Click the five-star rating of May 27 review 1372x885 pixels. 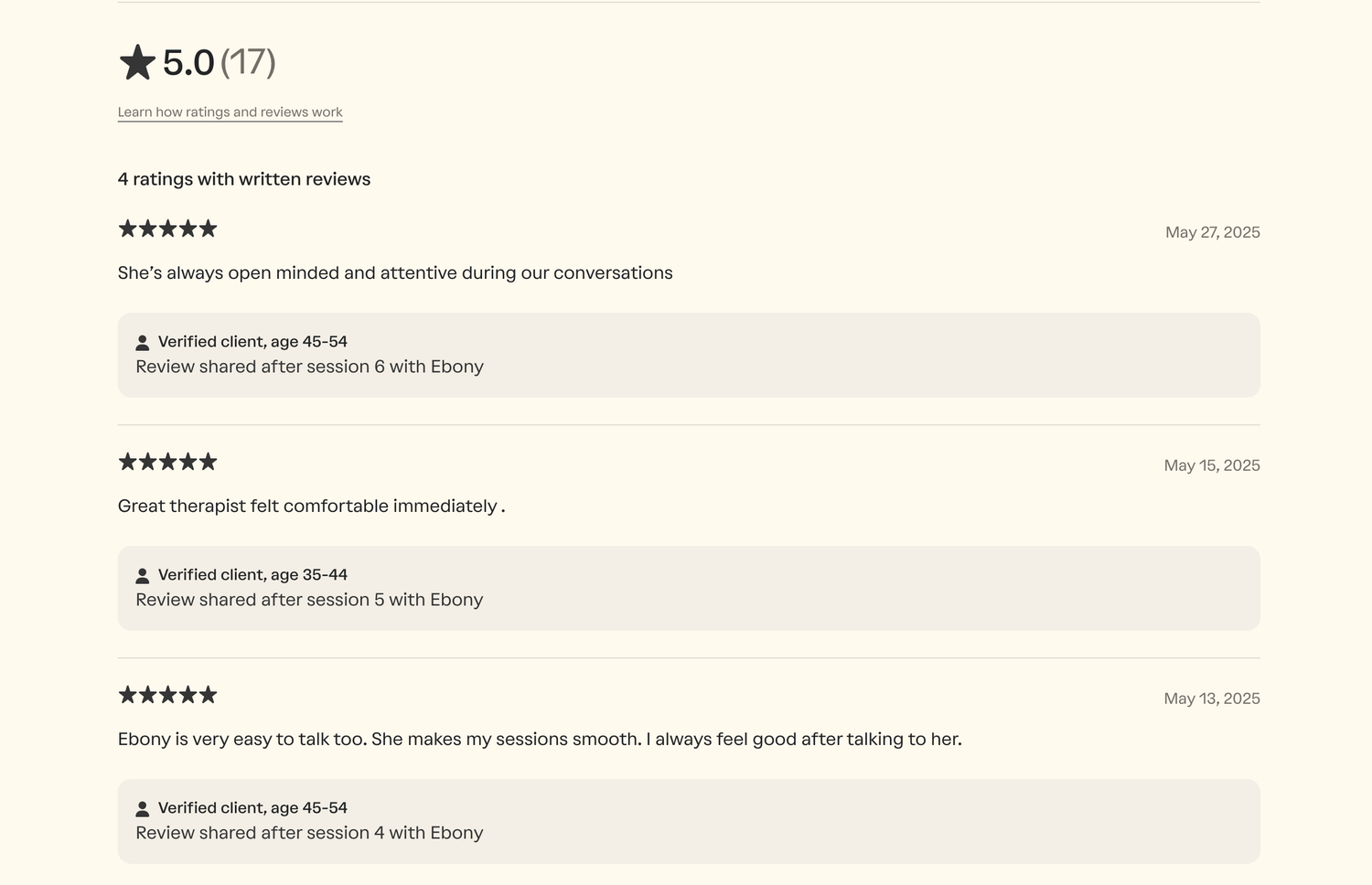(167, 229)
